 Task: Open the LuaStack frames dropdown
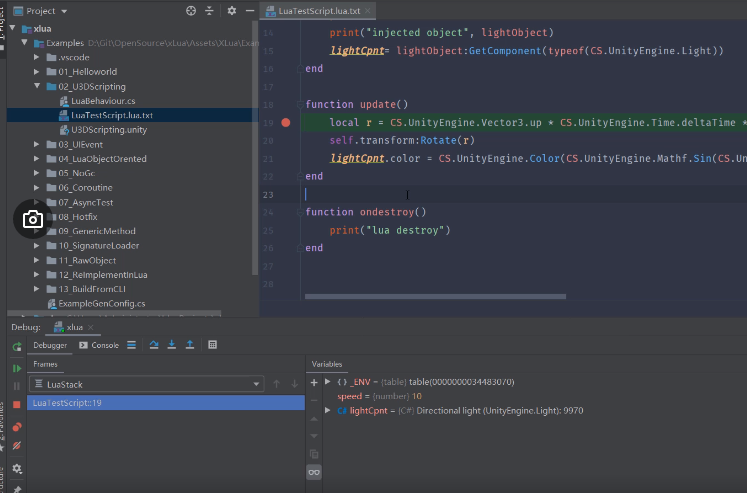pos(257,384)
